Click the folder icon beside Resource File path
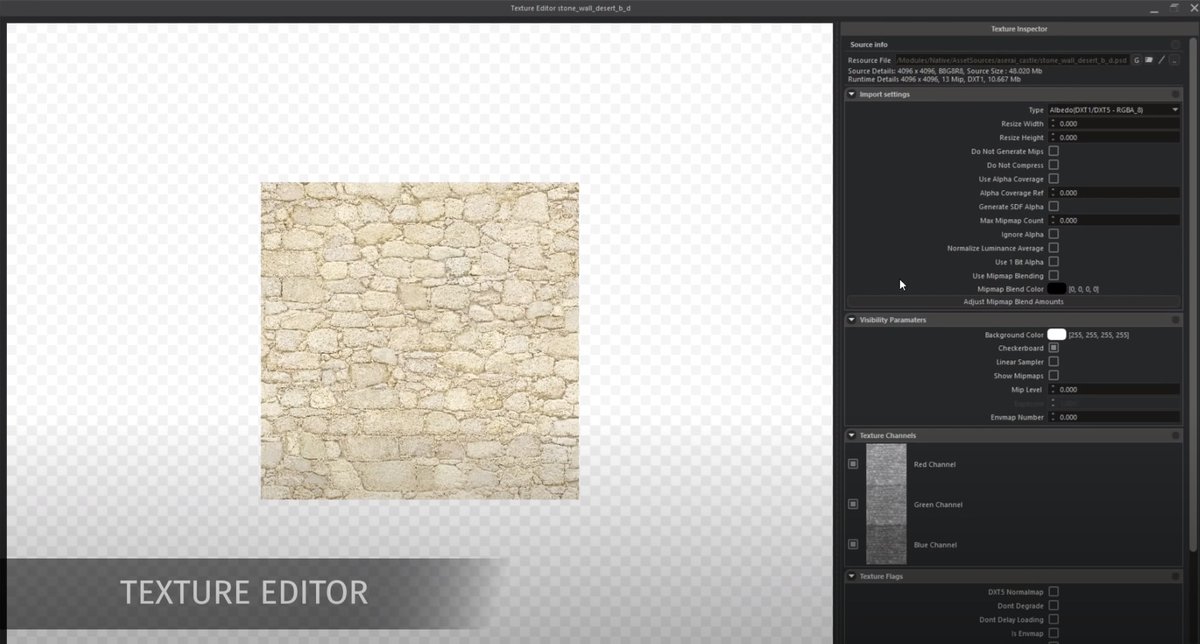 1149,60
